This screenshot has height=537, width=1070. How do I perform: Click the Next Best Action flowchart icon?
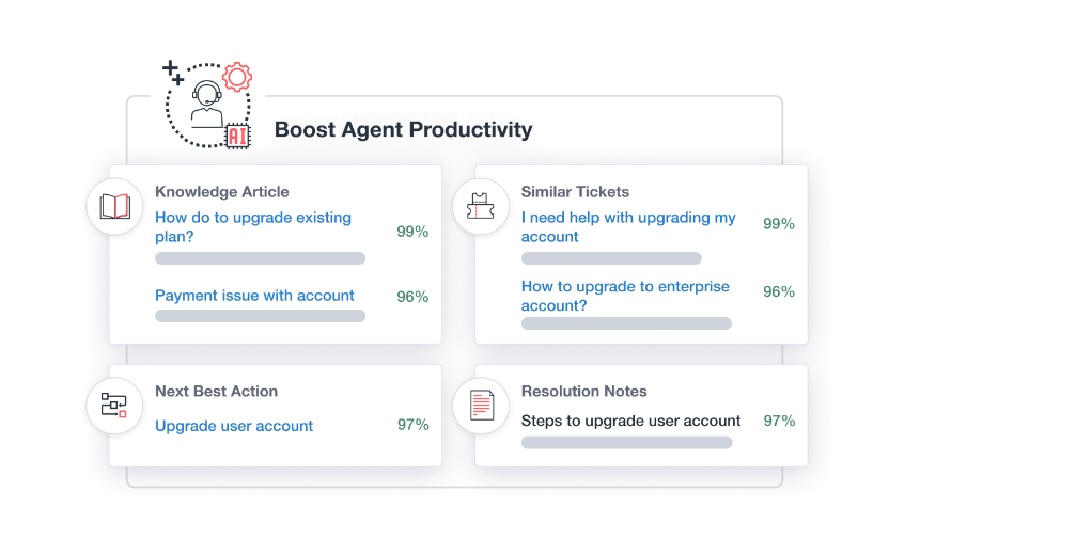tap(115, 406)
